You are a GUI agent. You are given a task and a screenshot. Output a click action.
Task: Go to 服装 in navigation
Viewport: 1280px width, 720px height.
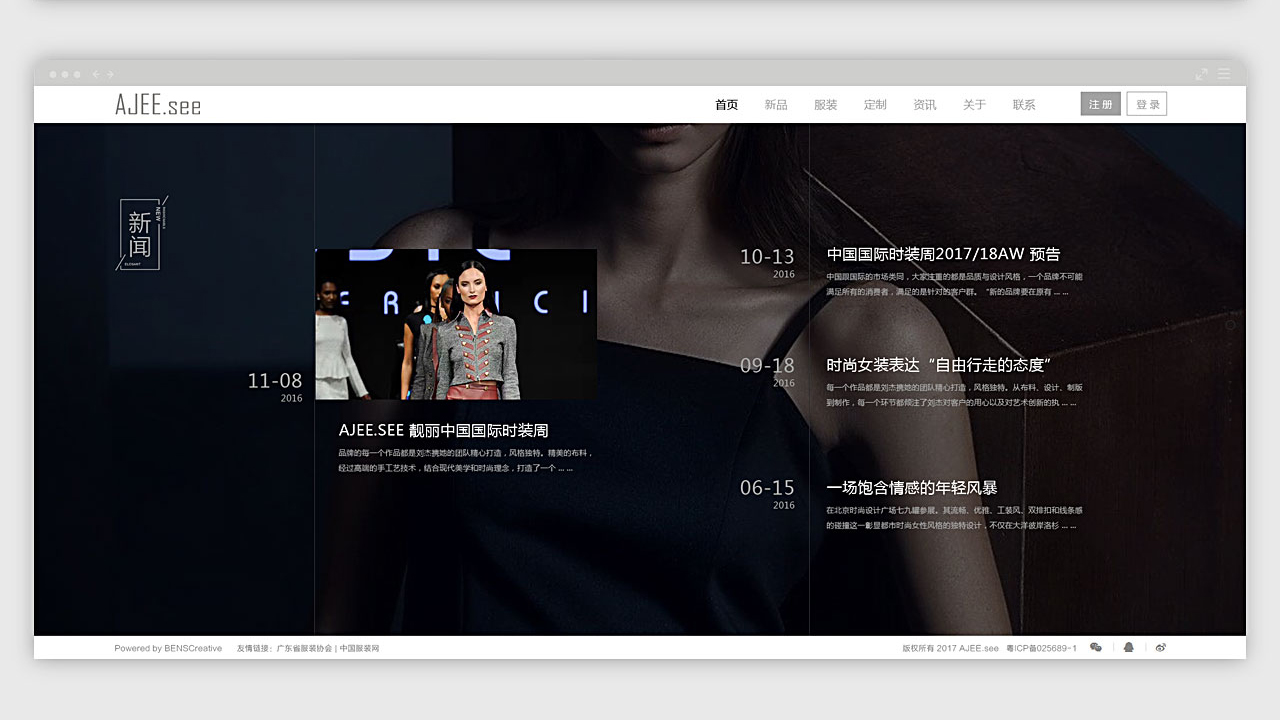click(x=826, y=105)
